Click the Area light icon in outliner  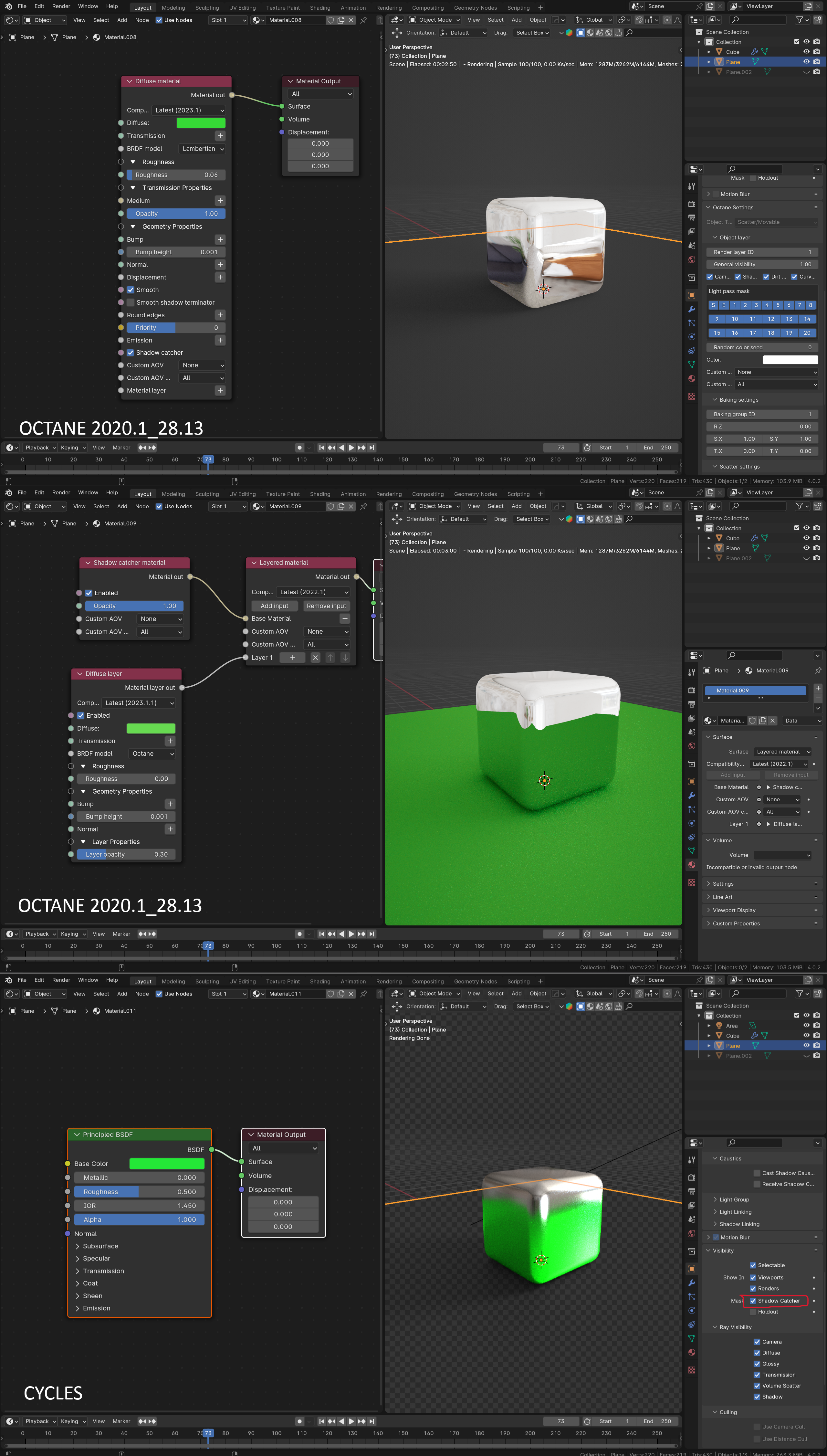(719, 1025)
